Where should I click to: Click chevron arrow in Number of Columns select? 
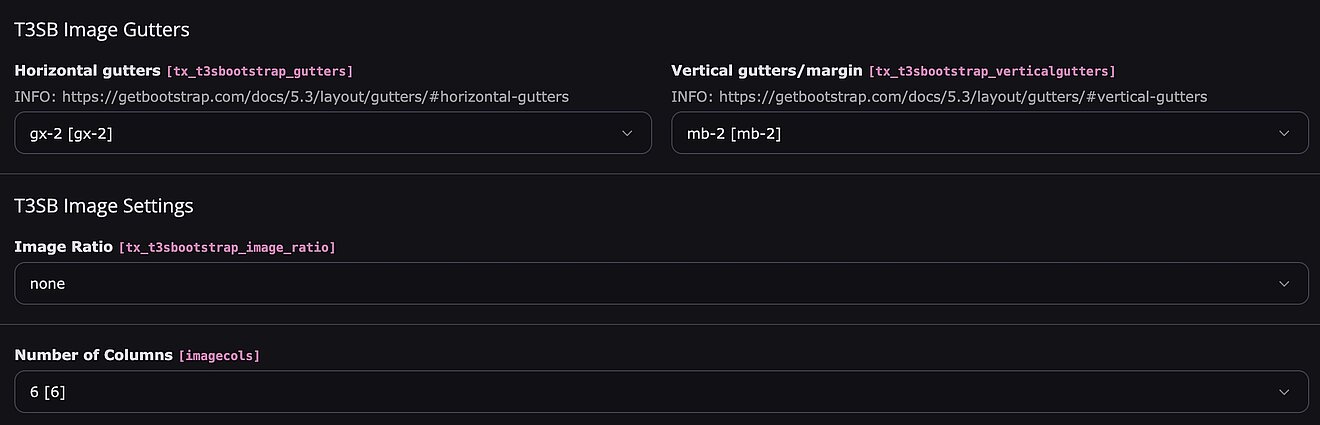coord(1284,392)
